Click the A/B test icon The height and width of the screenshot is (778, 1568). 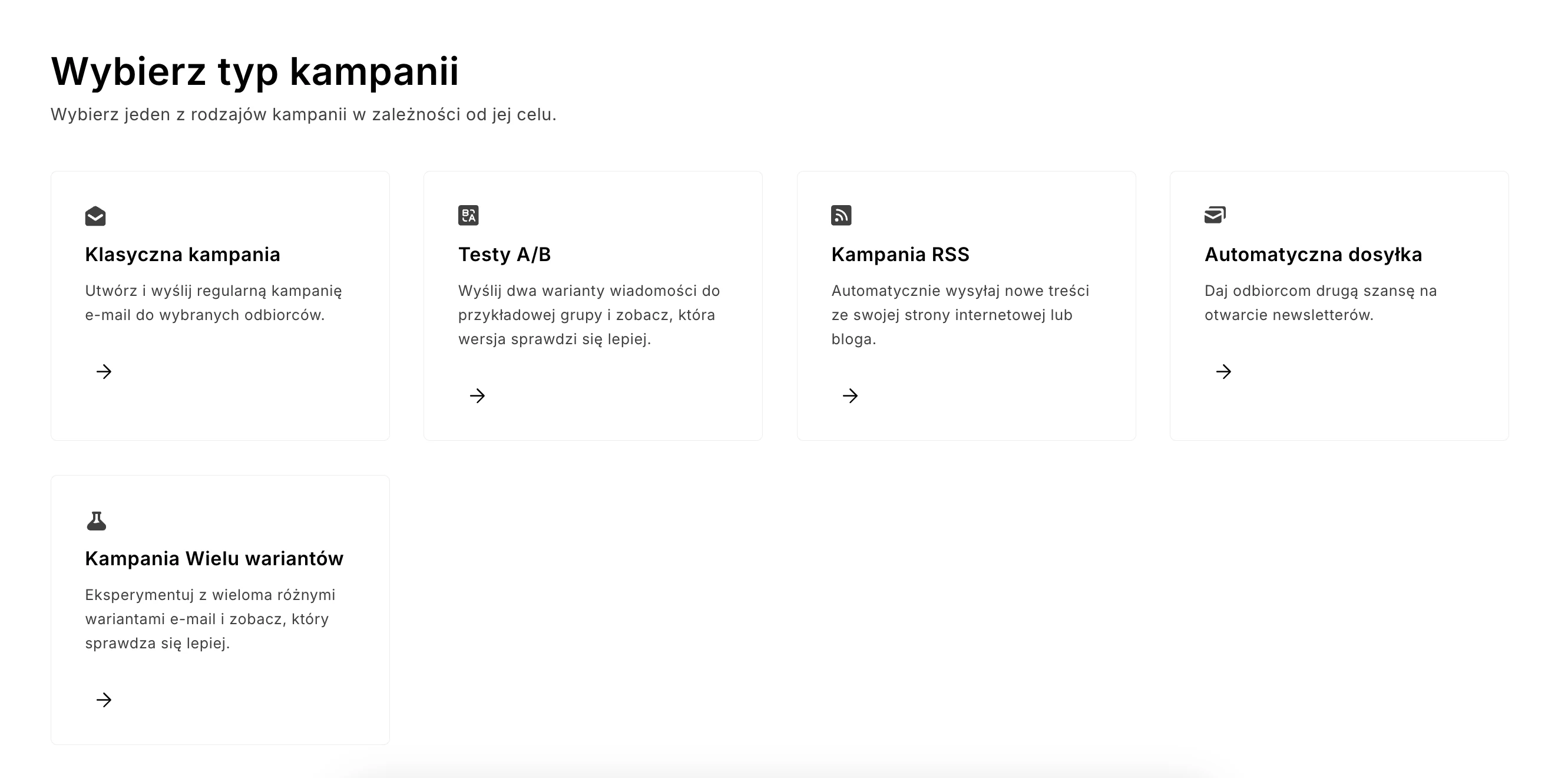[468, 215]
